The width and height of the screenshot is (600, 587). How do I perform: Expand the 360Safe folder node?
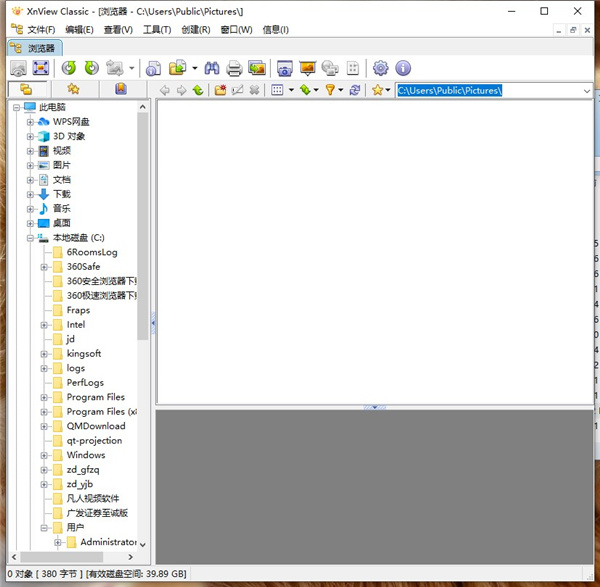click(x=44, y=267)
